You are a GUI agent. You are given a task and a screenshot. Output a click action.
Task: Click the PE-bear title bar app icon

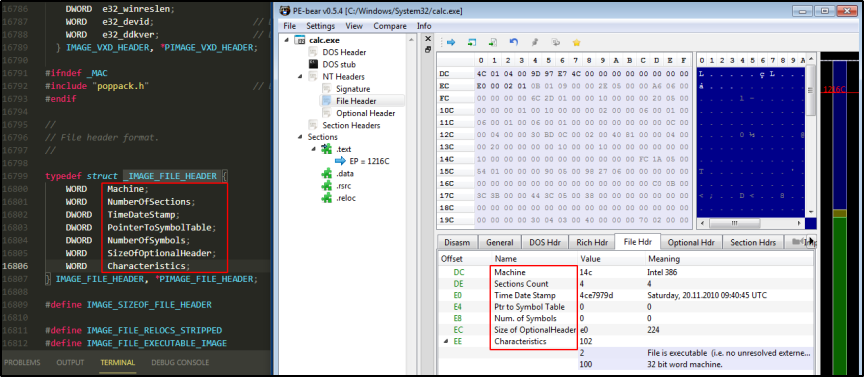(285, 10)
